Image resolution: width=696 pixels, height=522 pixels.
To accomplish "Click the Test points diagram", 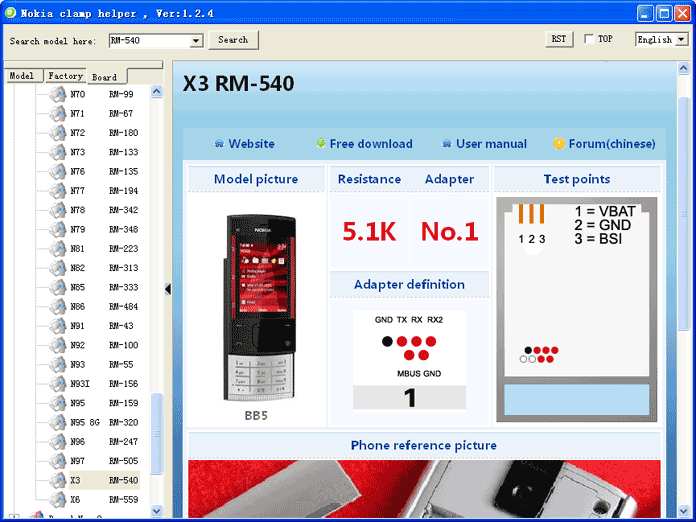I will (x=577, y=309).
